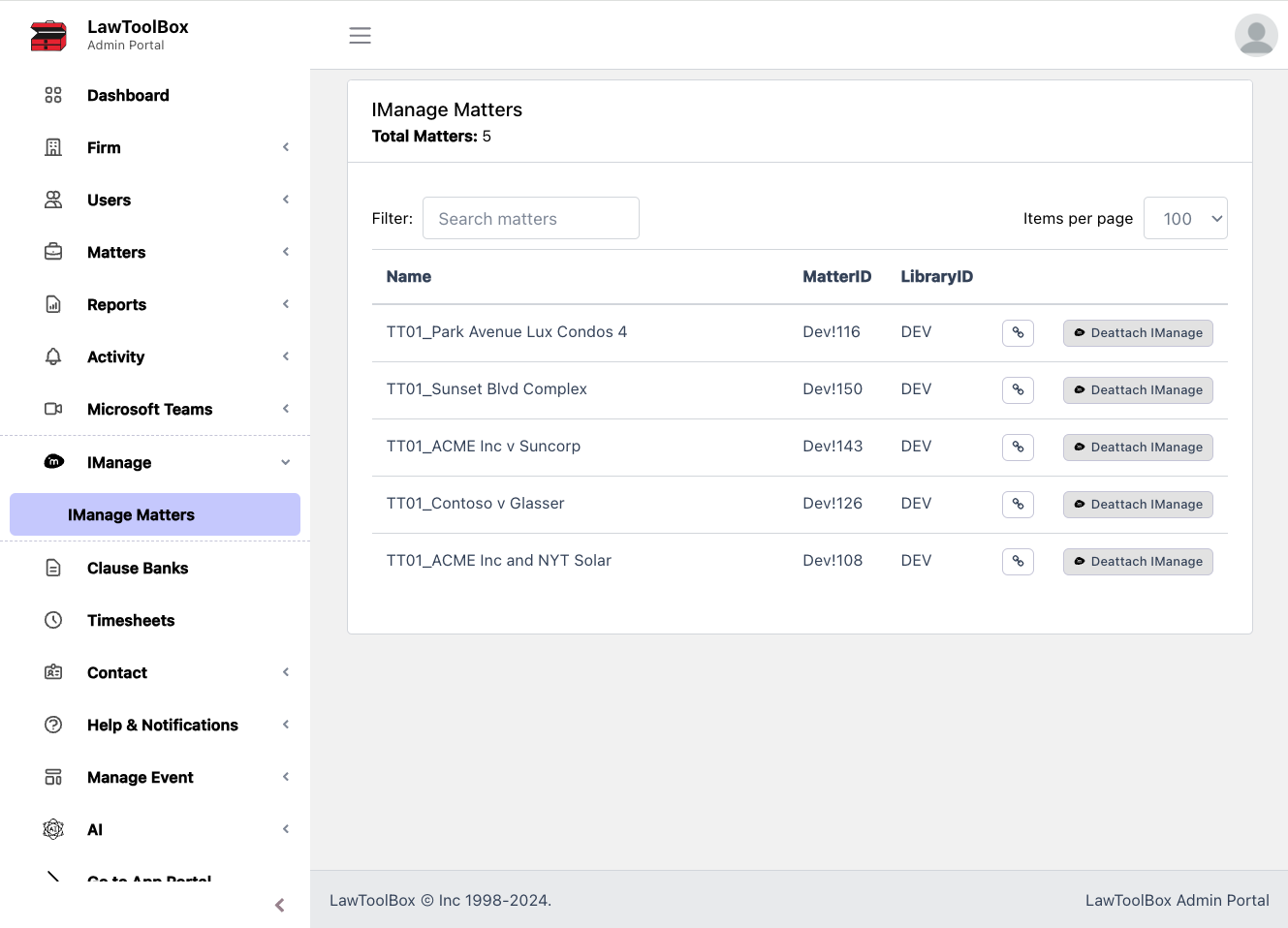
Task: Deattach IManage for ACME Inc v Suncorp
Action: pos(1138,447)
